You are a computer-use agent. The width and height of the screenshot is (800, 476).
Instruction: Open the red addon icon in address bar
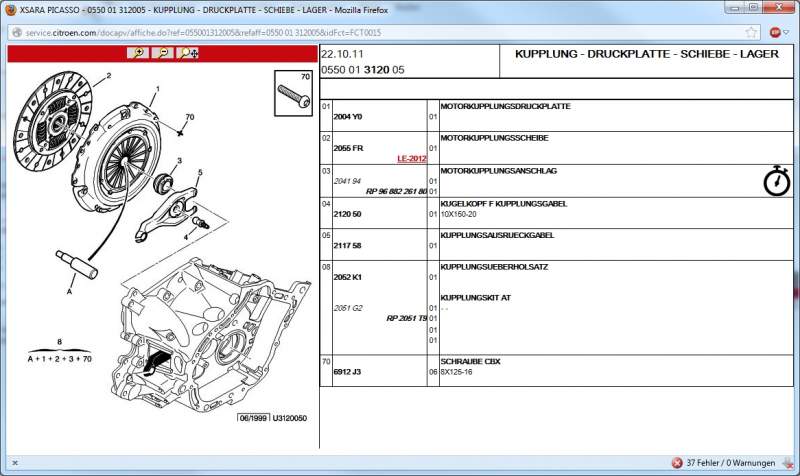click(775, 33)
